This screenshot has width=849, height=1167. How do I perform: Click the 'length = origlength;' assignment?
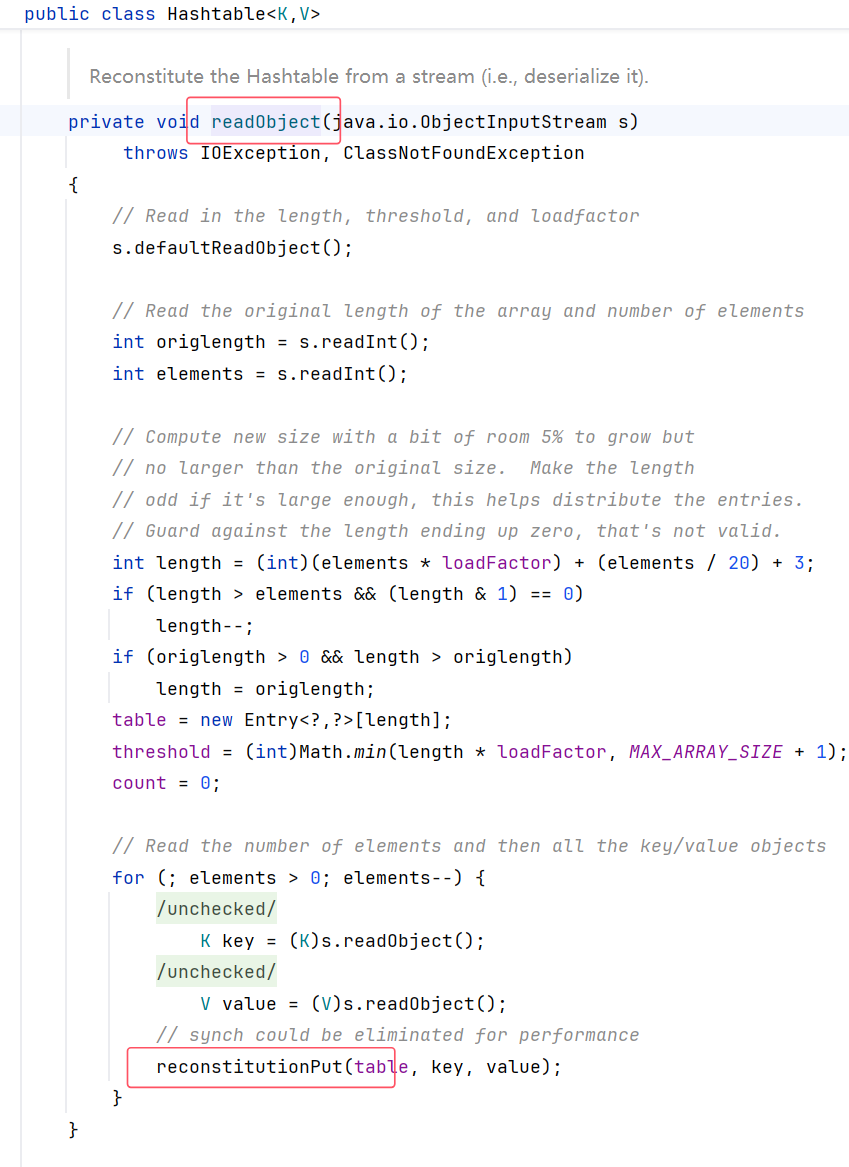pos(265,689)
